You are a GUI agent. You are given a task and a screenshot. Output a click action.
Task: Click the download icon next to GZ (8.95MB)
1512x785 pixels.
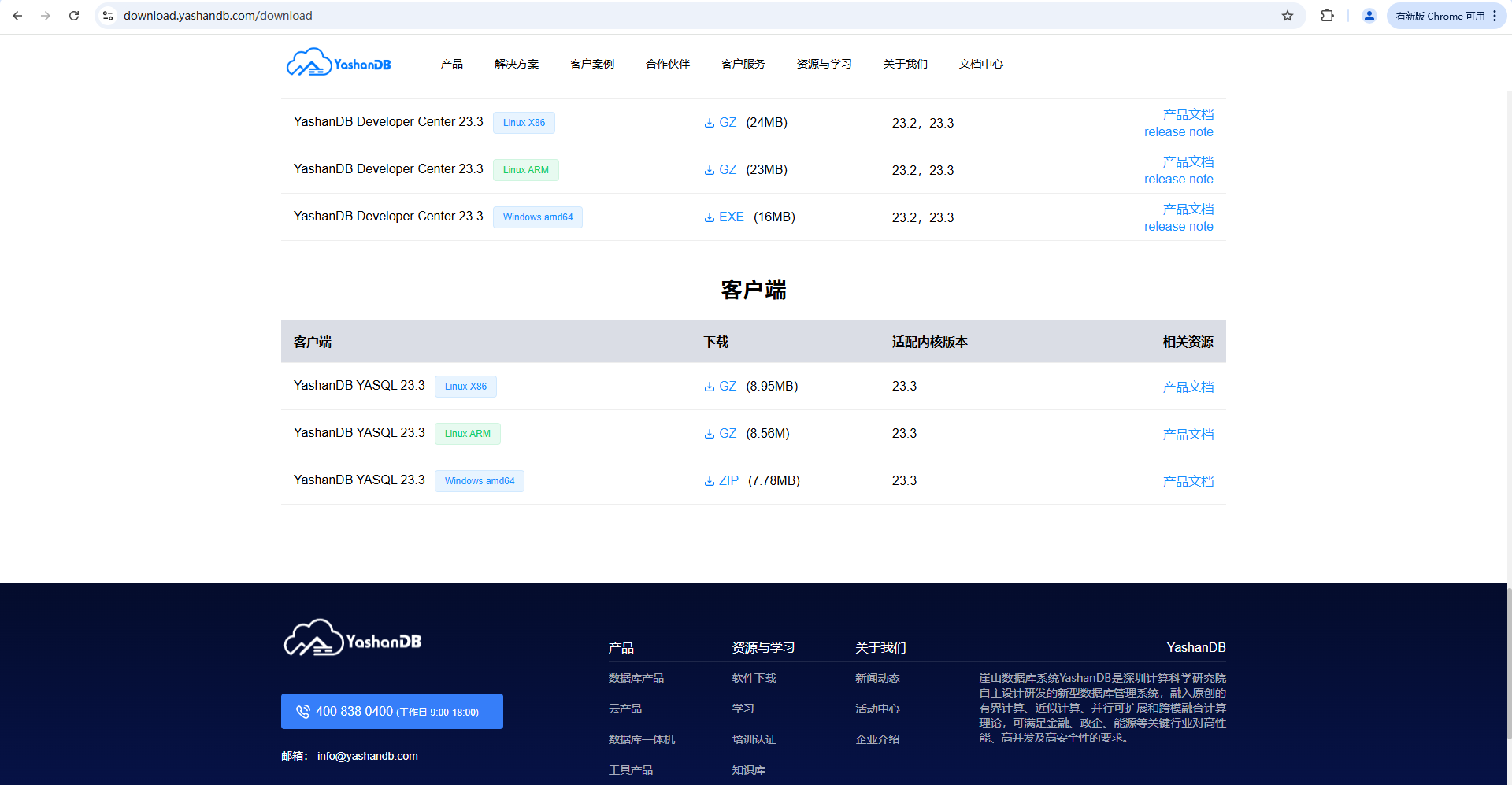pos(708,386)
